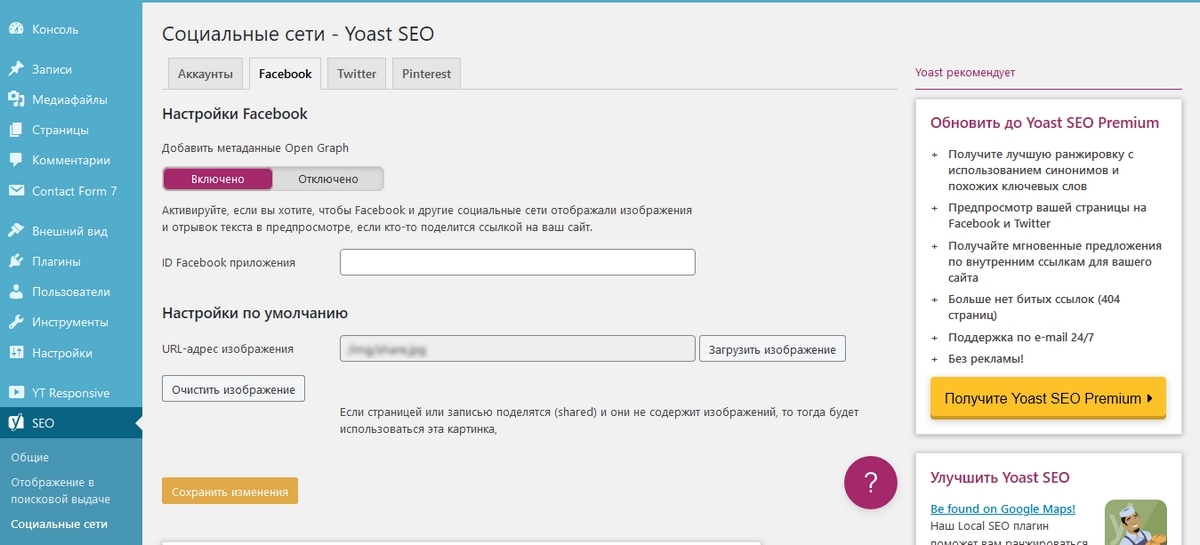Select the Аккаунты tab
This screenshot has height=545, width=1200.
[205, 74]
